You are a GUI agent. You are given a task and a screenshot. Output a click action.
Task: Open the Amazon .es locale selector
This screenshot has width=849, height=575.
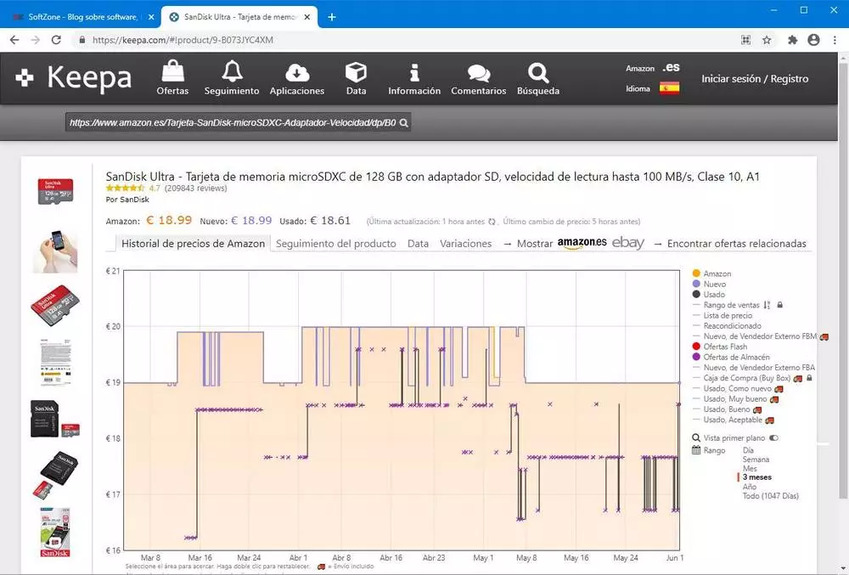(671, 68)
